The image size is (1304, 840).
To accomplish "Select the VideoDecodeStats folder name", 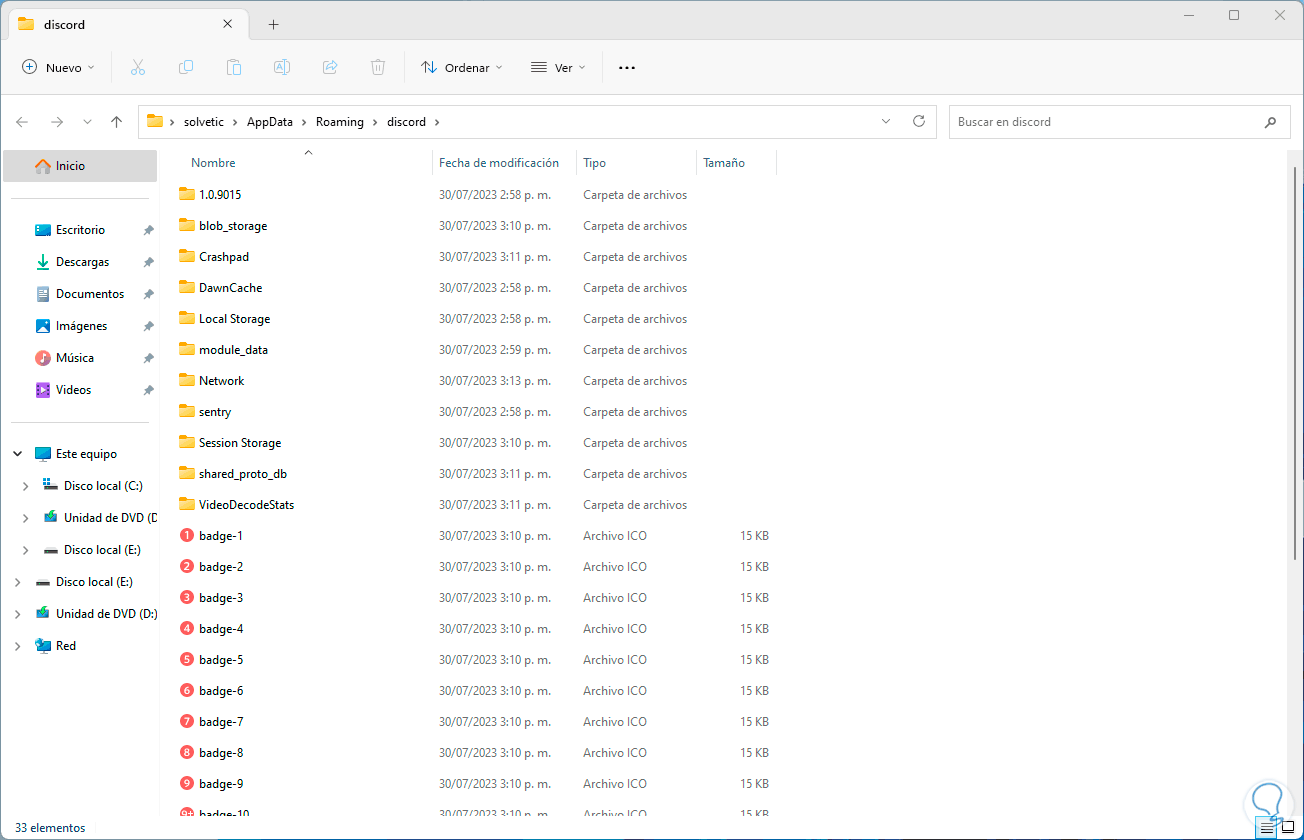I will point(246,505).
